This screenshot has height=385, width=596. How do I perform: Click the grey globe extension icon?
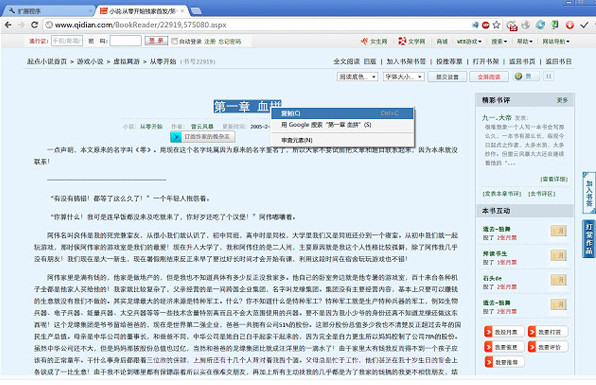click(x=526, y=25)
